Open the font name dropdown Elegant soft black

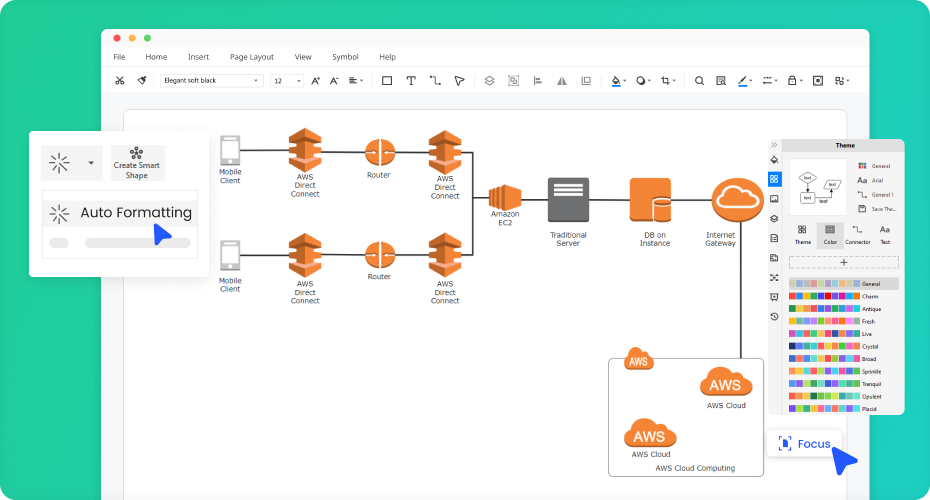pos(211,81)
